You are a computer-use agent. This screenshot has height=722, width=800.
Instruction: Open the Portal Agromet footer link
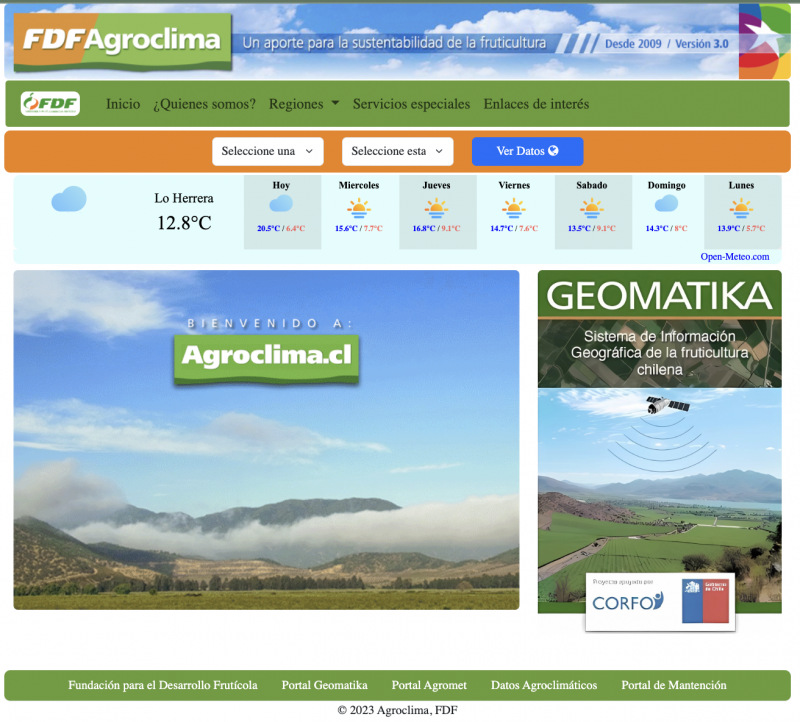coord(429,685)
